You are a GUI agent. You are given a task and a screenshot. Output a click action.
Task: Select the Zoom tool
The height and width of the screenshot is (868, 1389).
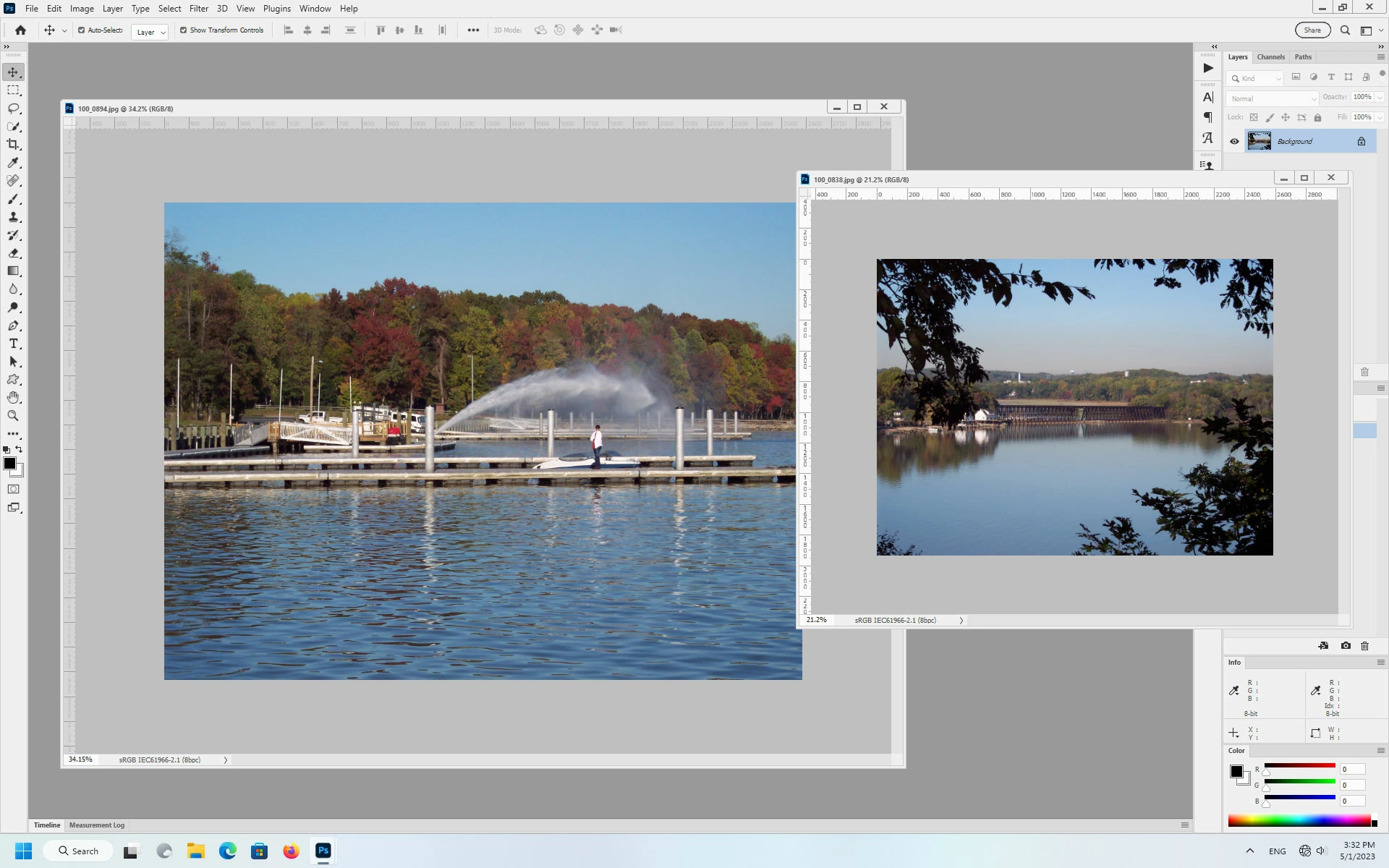pyautogui.click(x=13, y=416)
